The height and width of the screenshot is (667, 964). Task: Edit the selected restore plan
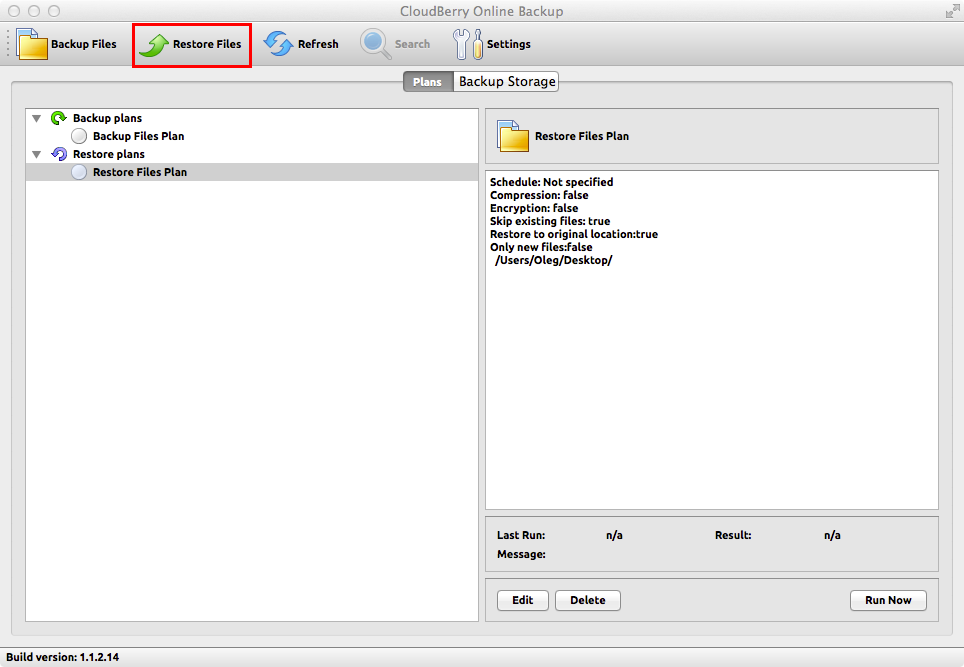coord(523,600)
